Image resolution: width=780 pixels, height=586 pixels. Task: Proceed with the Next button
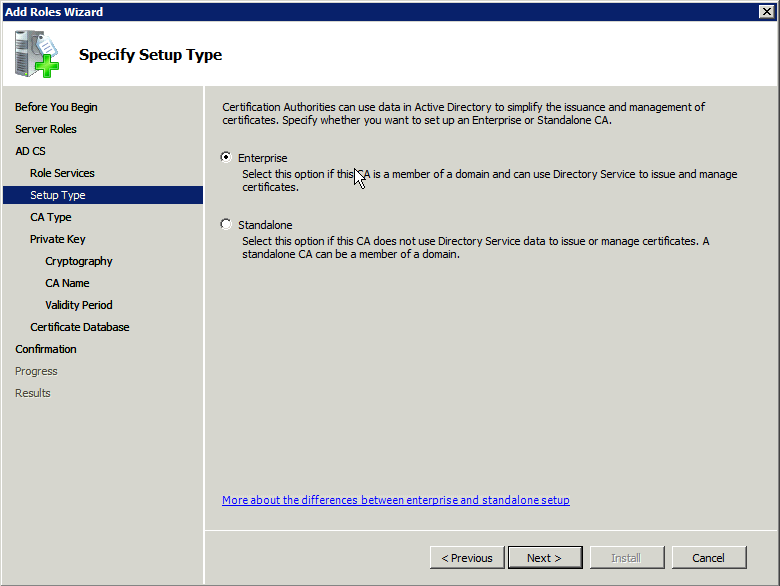click(544, 558)
